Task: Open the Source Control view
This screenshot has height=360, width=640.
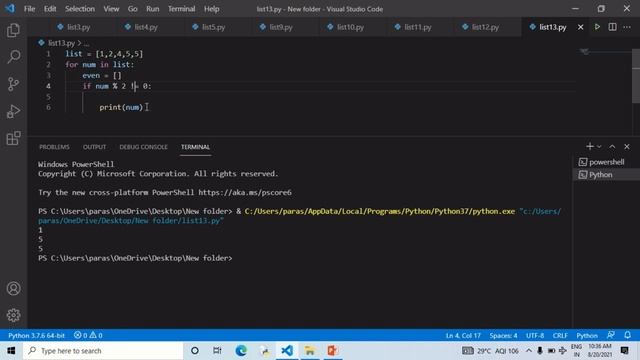Action: (x=13, y=84)
